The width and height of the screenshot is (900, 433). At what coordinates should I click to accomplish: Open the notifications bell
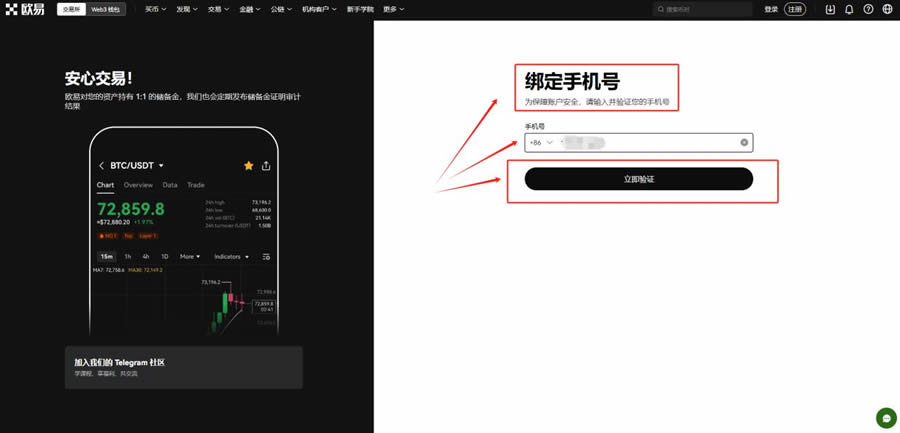[x=849, y=9]
